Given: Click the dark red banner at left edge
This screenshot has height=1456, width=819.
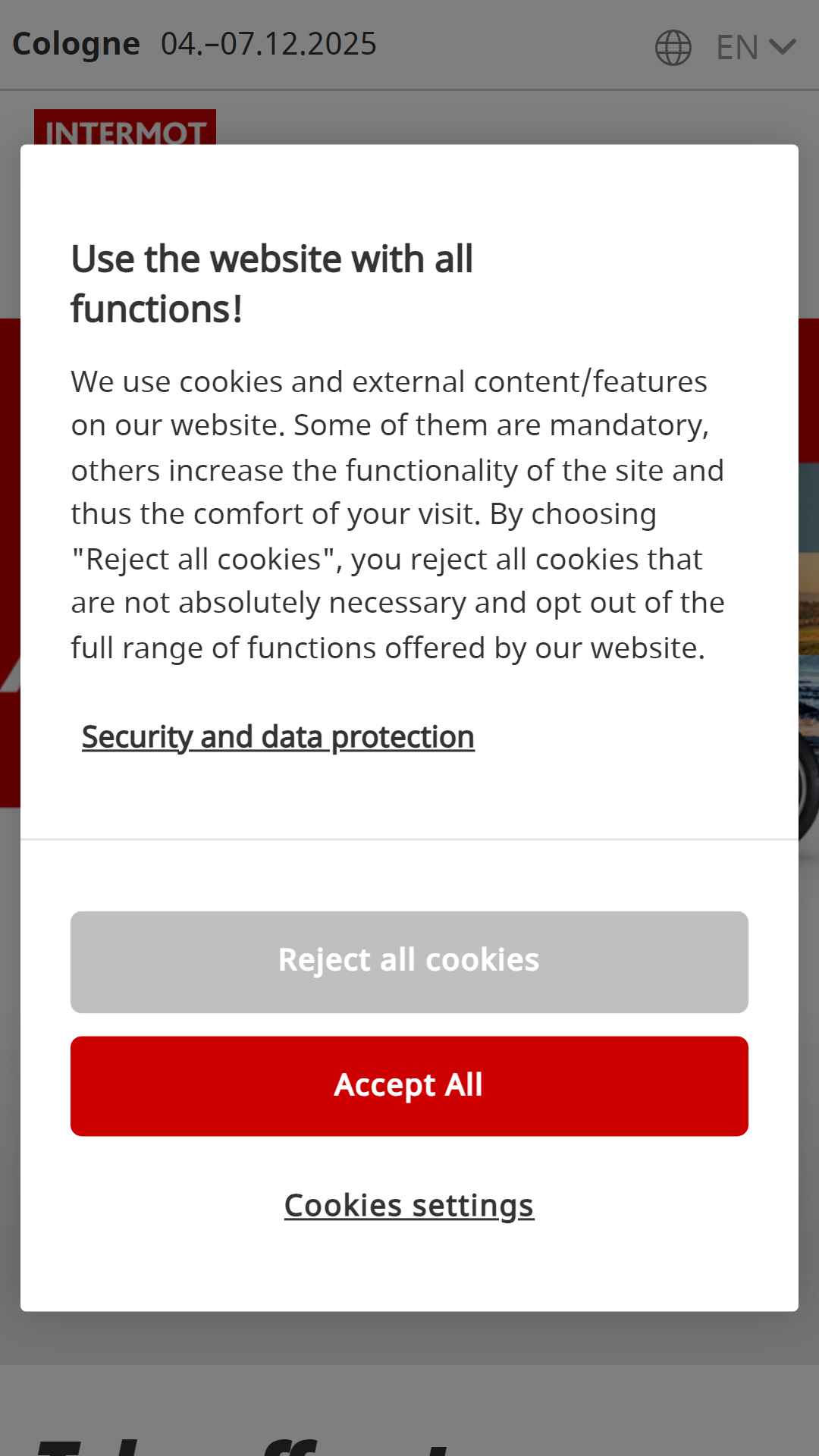Looking at the screenshot, I should coord(10,561).
